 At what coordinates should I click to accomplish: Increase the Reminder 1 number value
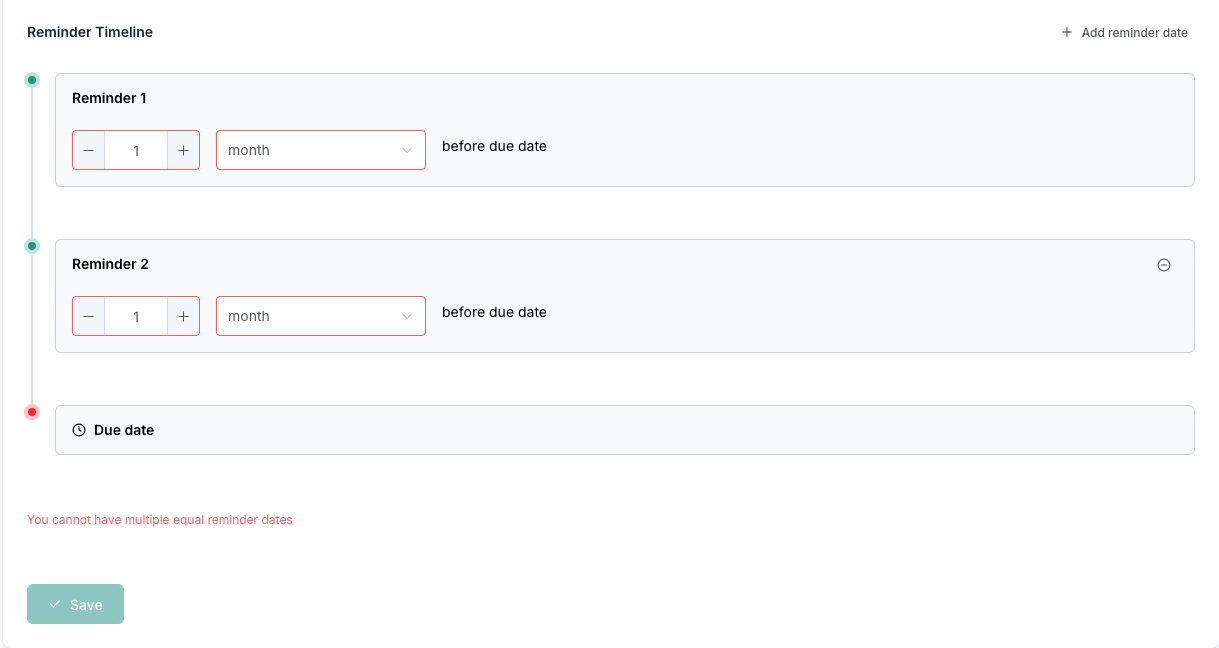click(183, 150)
